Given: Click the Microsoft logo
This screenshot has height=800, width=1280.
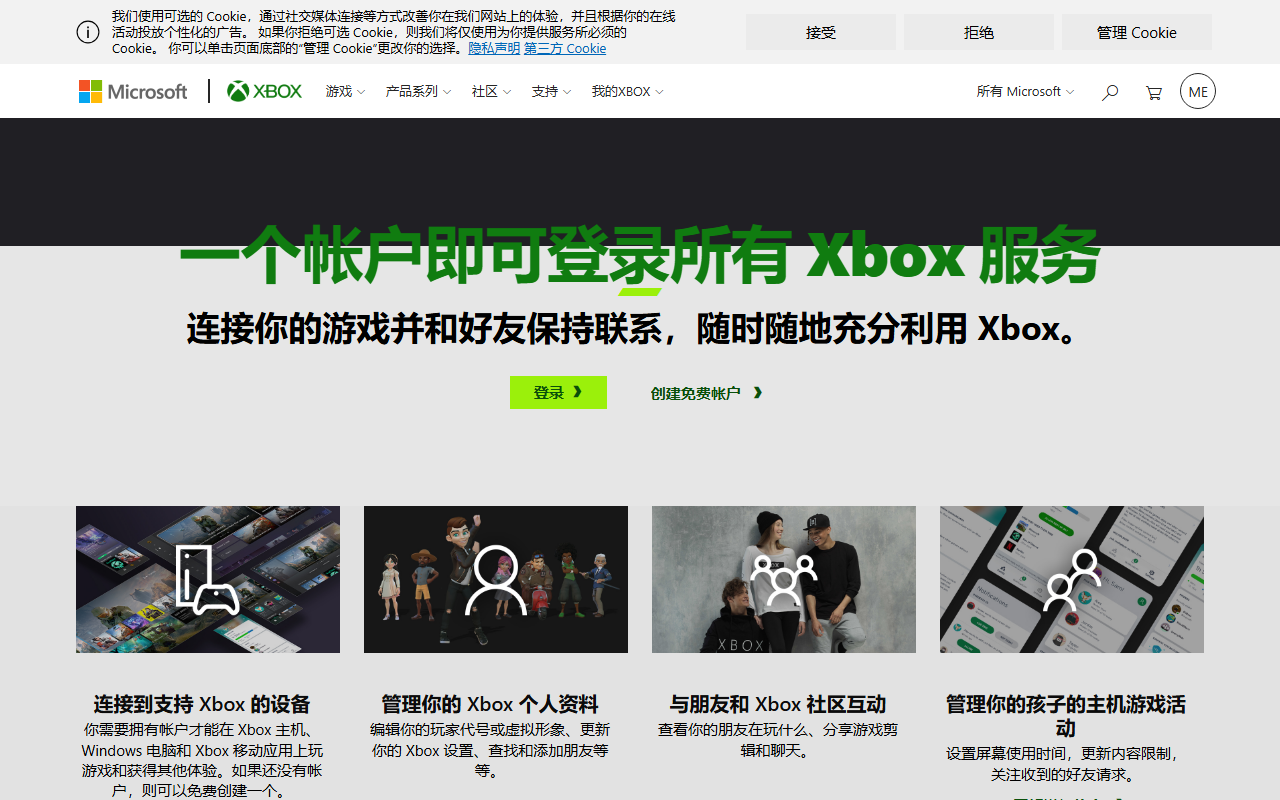Looking at the screenshot, I should tap(133, 91).
